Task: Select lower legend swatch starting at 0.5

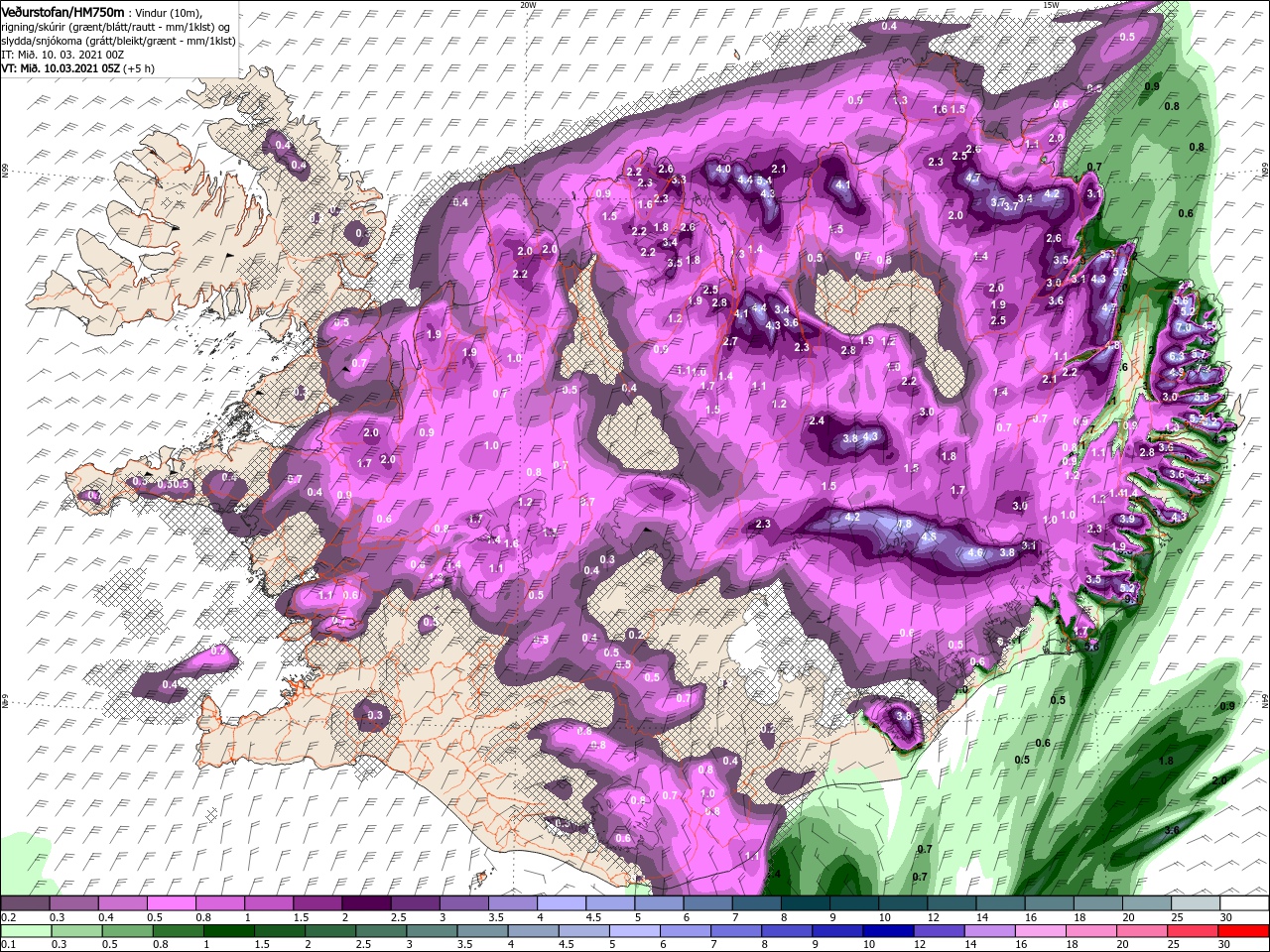Action: pyautogui.click(x=127, y=931)
